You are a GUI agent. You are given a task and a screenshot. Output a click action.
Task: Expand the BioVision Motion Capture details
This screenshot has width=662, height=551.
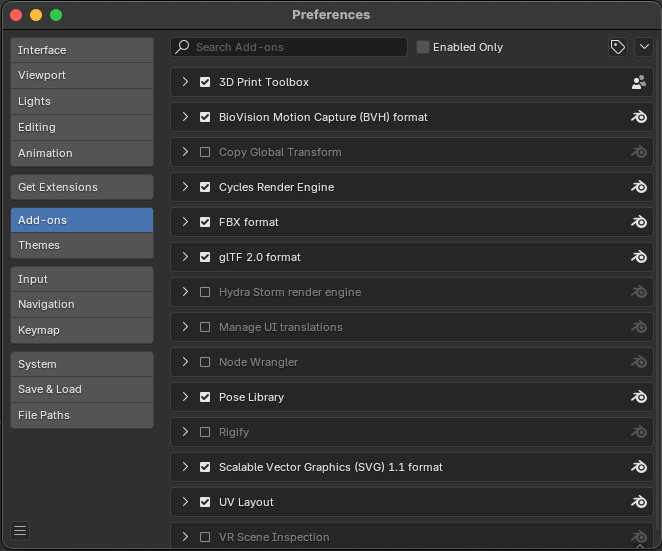click(x=185, y=117)
